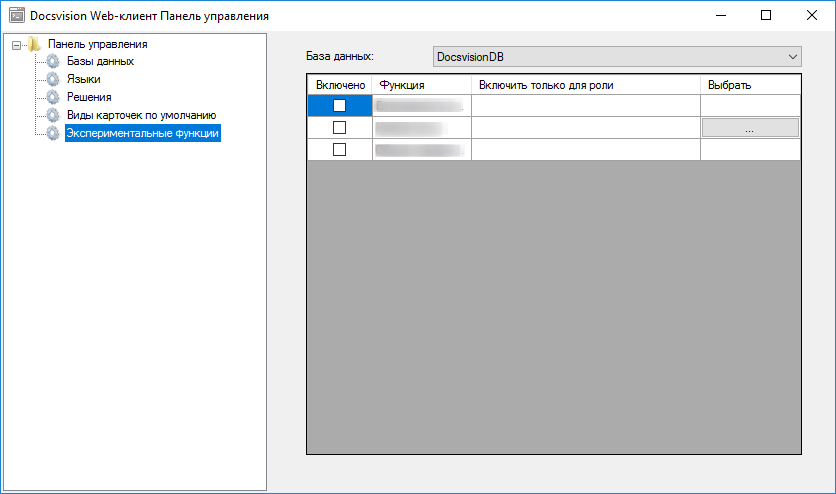Click the gear icon next to Базы данных
The image size is (836, 494).
[53, 62]
